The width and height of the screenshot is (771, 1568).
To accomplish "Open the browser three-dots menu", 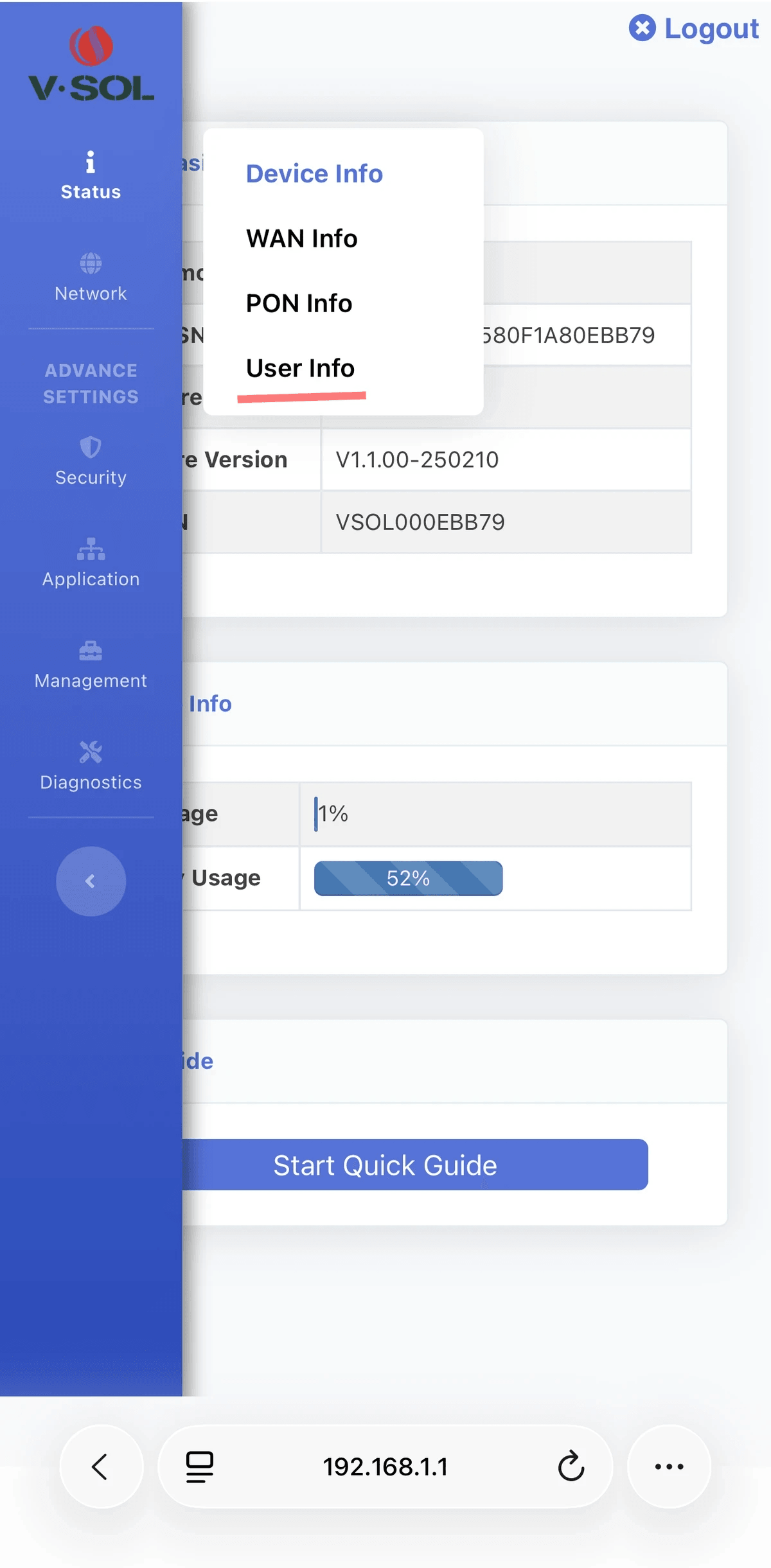I will pos(669,1467).
